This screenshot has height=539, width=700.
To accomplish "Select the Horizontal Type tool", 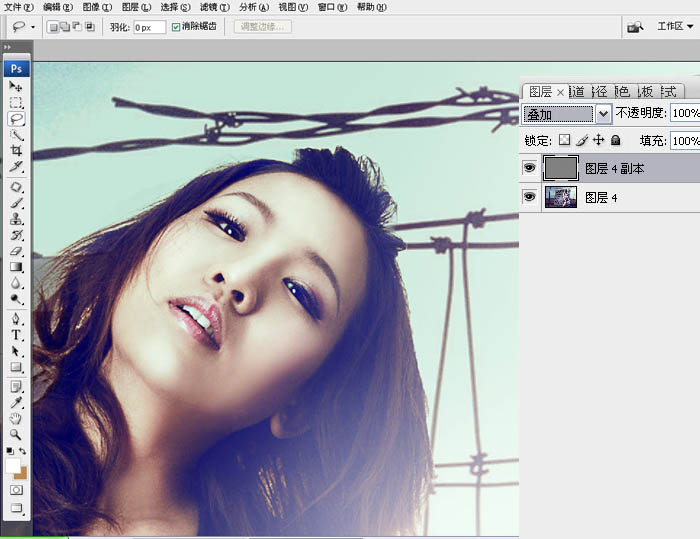I will pyautogui.click(x=16, y=335).
